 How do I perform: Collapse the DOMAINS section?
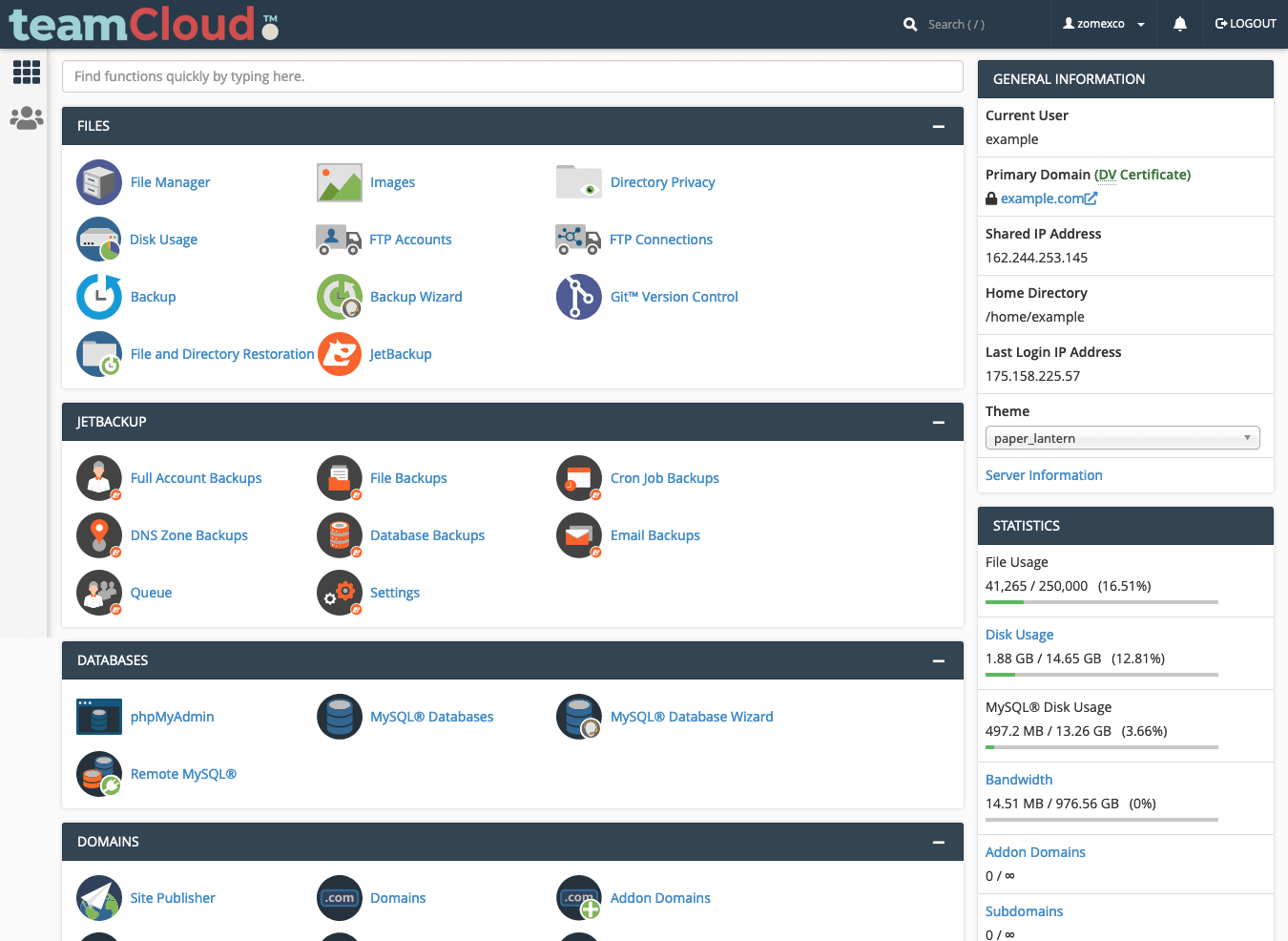[x=939, y=842]
